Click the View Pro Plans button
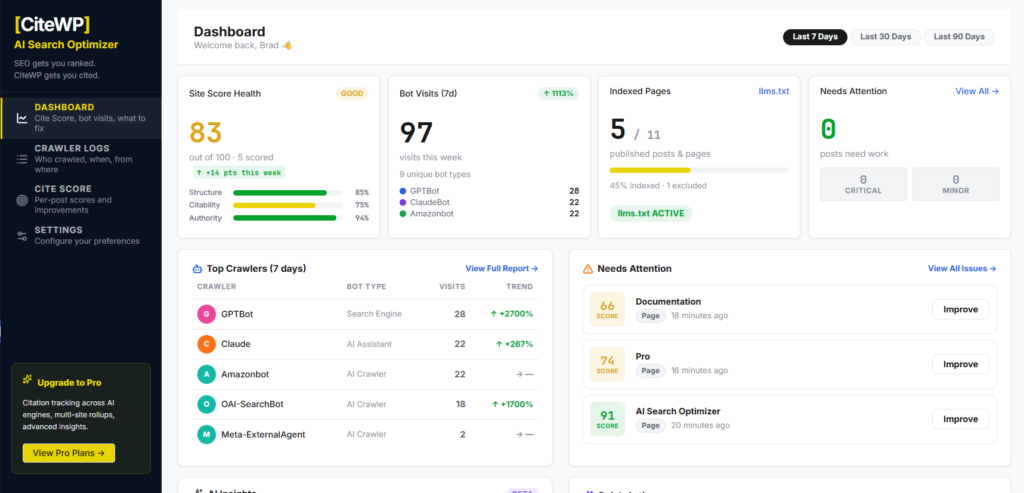Image resolution: width=1024 pixels, height=493 pixels. pos(69,453)
